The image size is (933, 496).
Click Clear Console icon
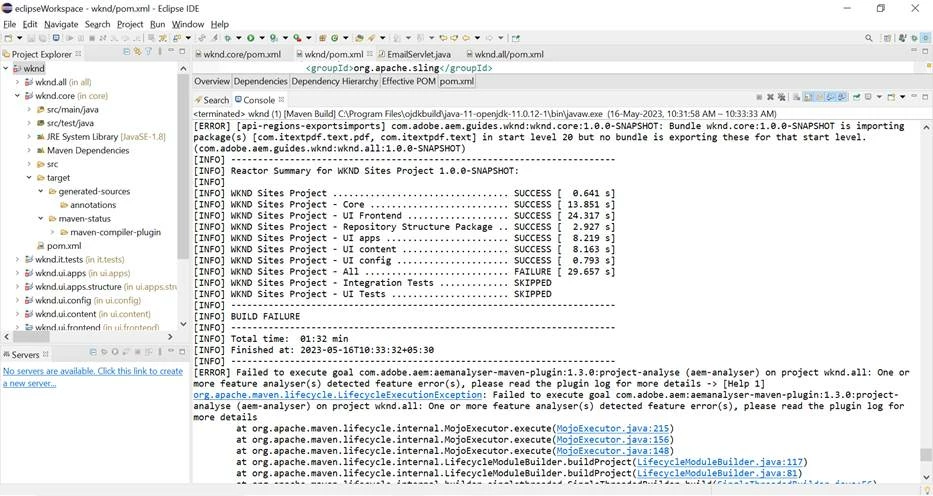coord(796,96)
